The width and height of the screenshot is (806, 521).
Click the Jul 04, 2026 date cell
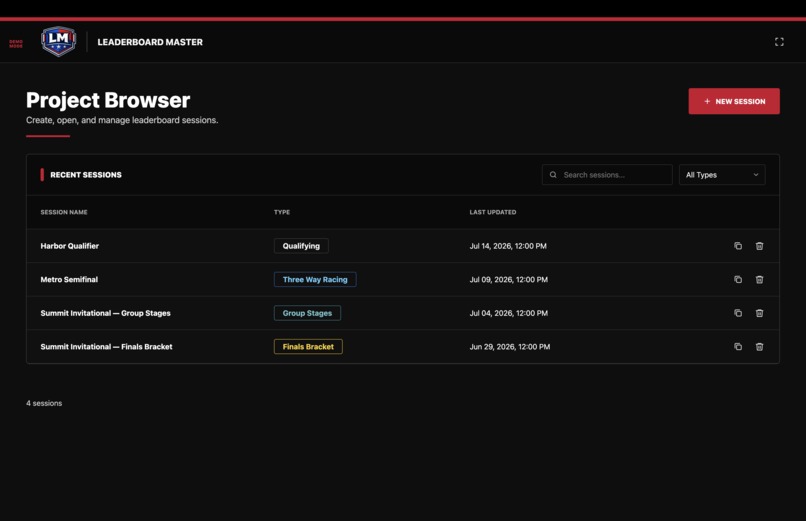508,313
